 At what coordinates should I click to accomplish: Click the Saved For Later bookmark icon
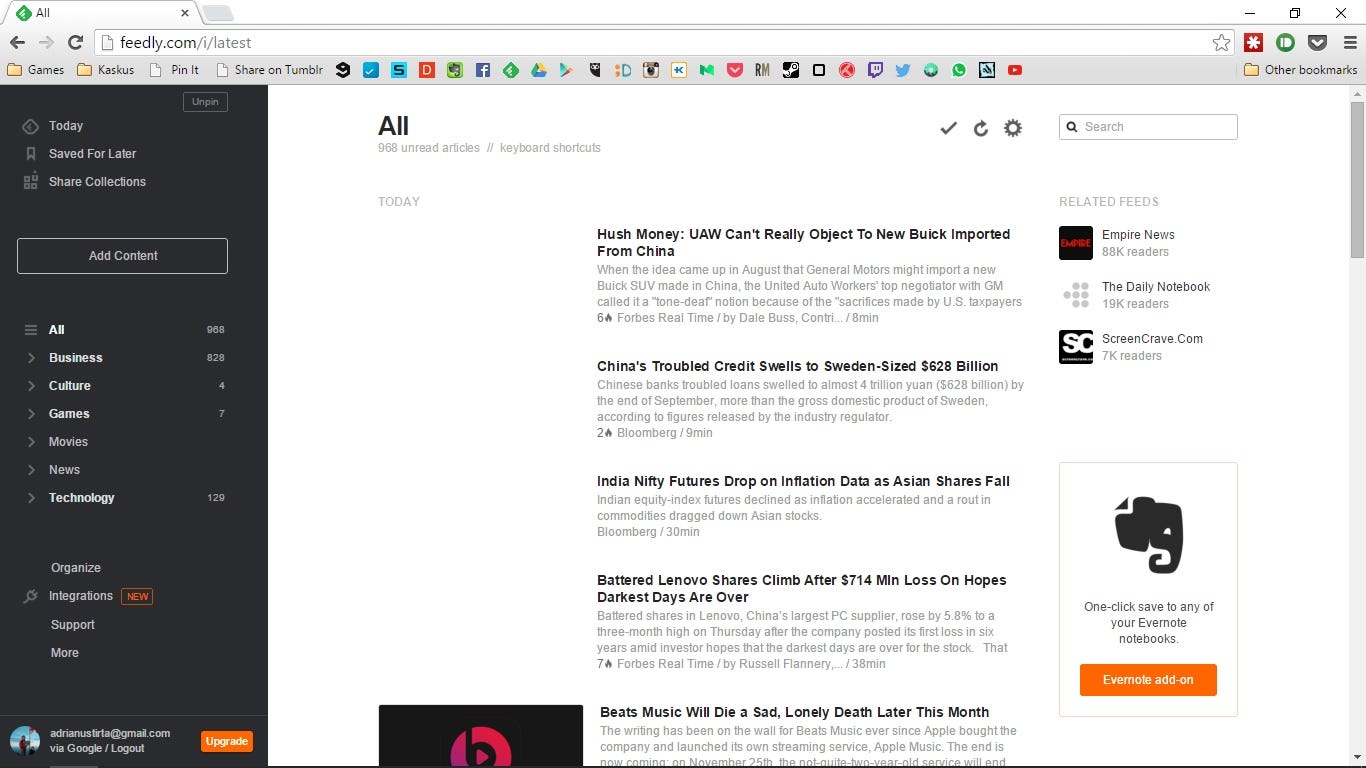point(30,154)
